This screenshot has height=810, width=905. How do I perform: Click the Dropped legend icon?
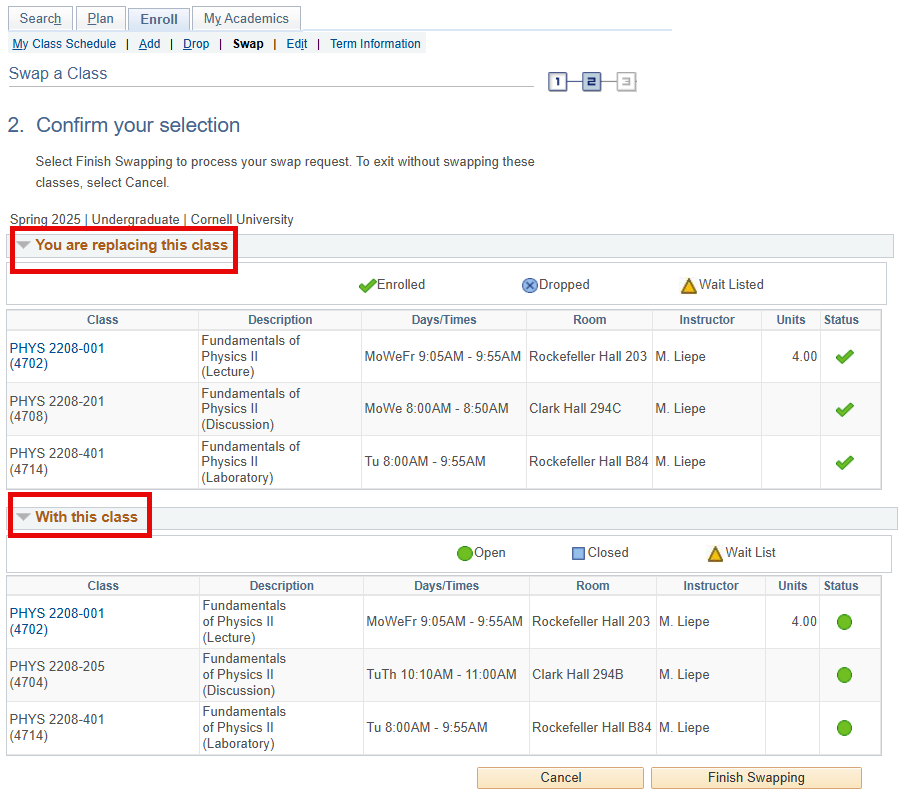click(x=530, y=285)
